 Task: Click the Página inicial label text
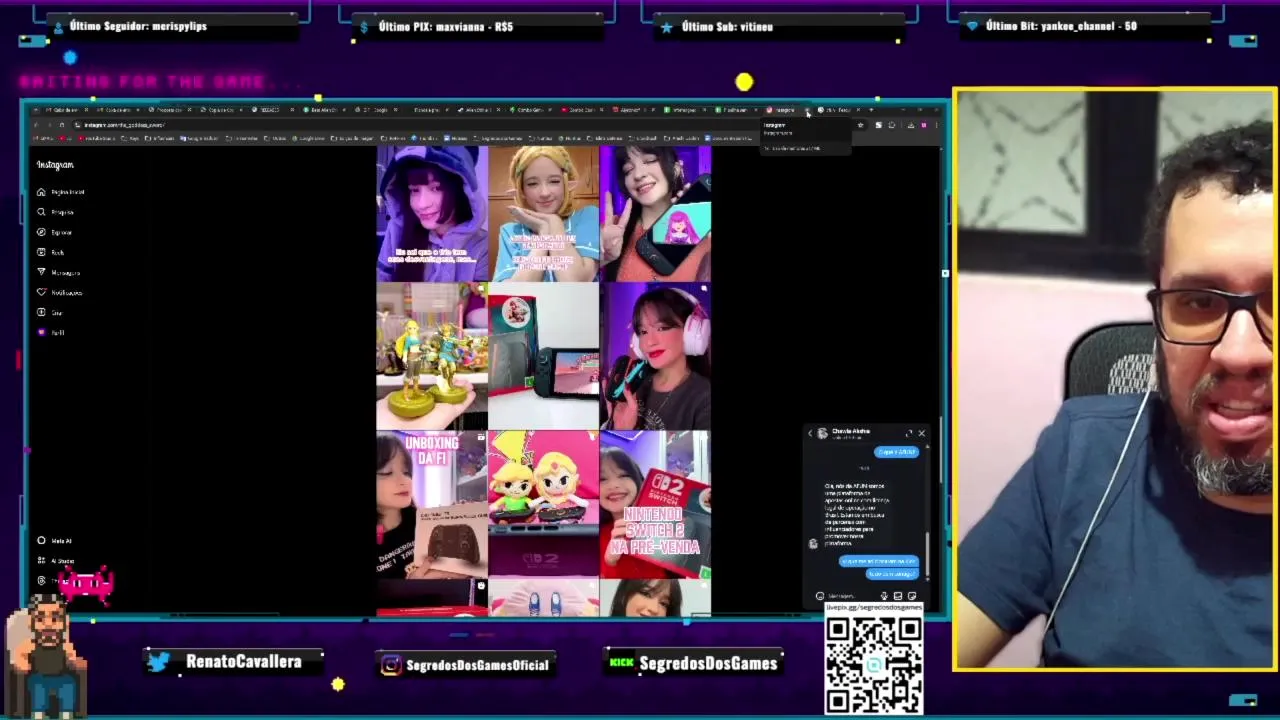pos(68,192)
